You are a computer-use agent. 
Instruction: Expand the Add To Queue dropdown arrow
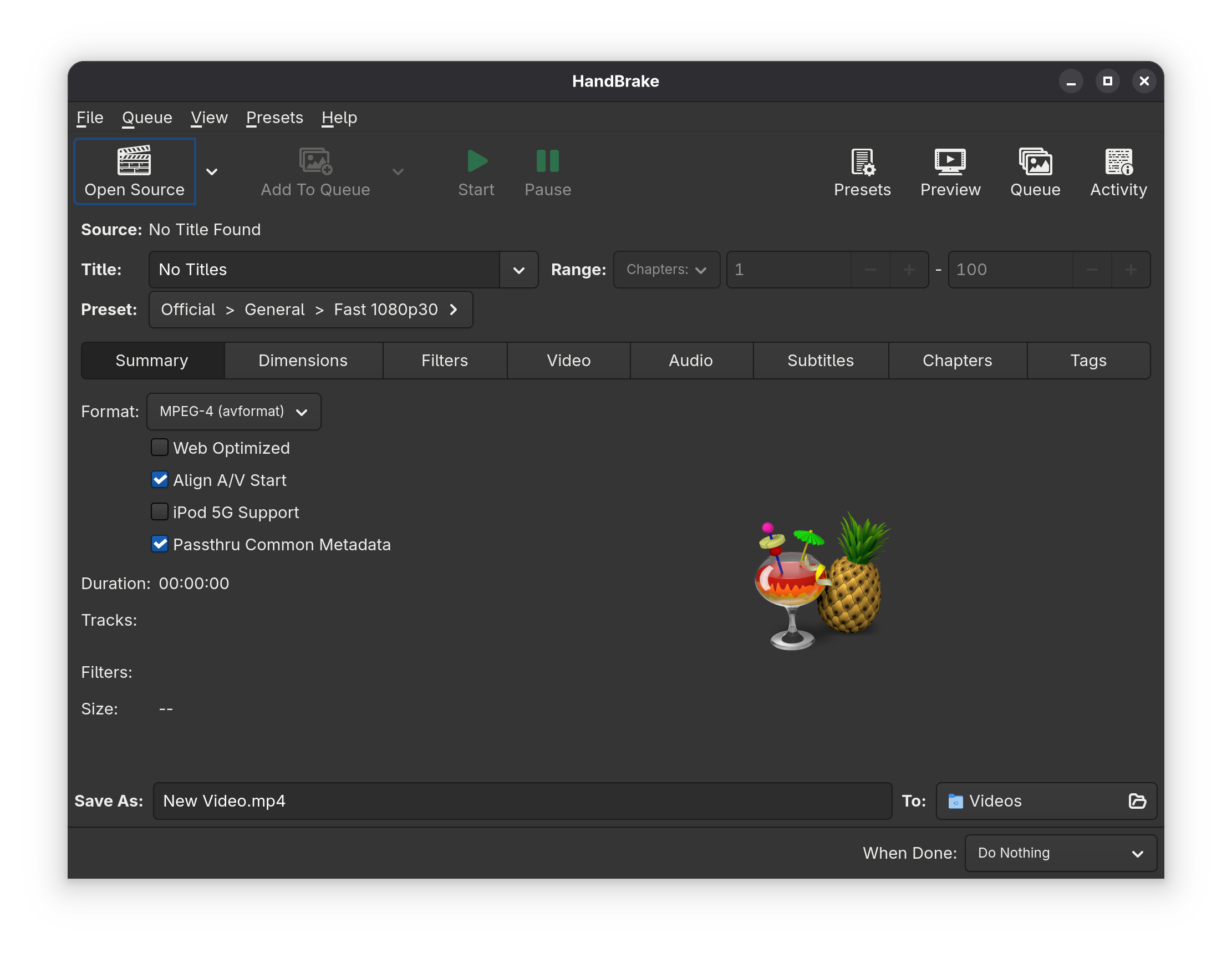[398, 171]
